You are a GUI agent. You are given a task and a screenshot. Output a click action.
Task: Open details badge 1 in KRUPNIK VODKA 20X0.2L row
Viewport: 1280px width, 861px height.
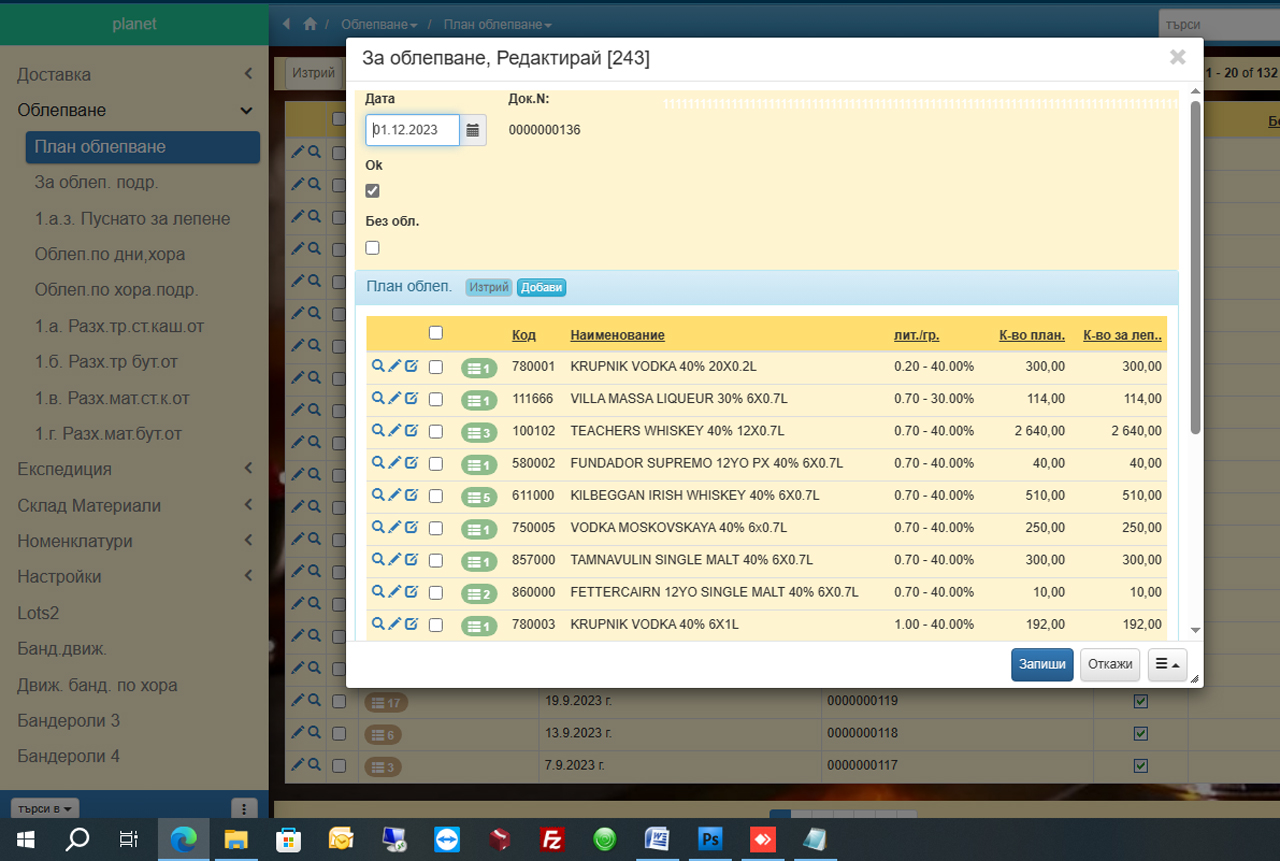point(479,368)
